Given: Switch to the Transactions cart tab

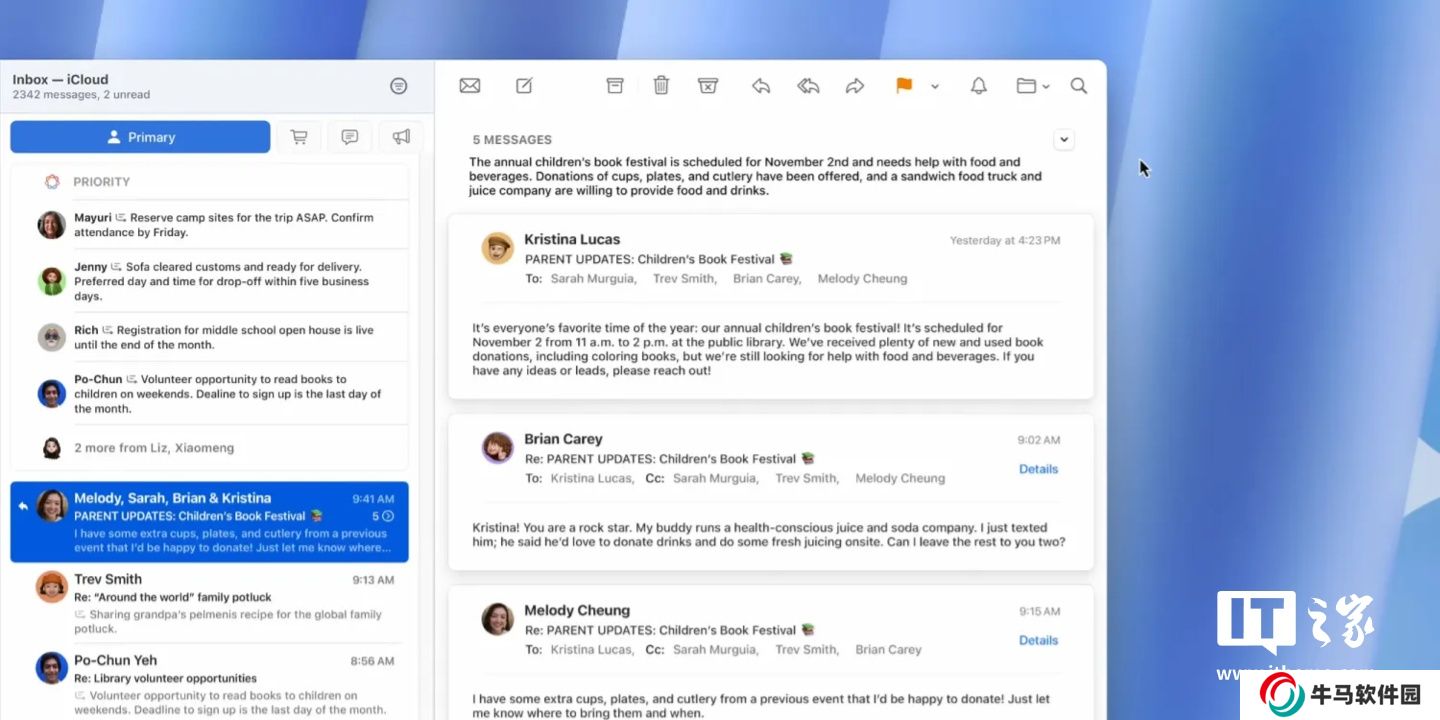Looking at the screenshot, I should (298, 137).
